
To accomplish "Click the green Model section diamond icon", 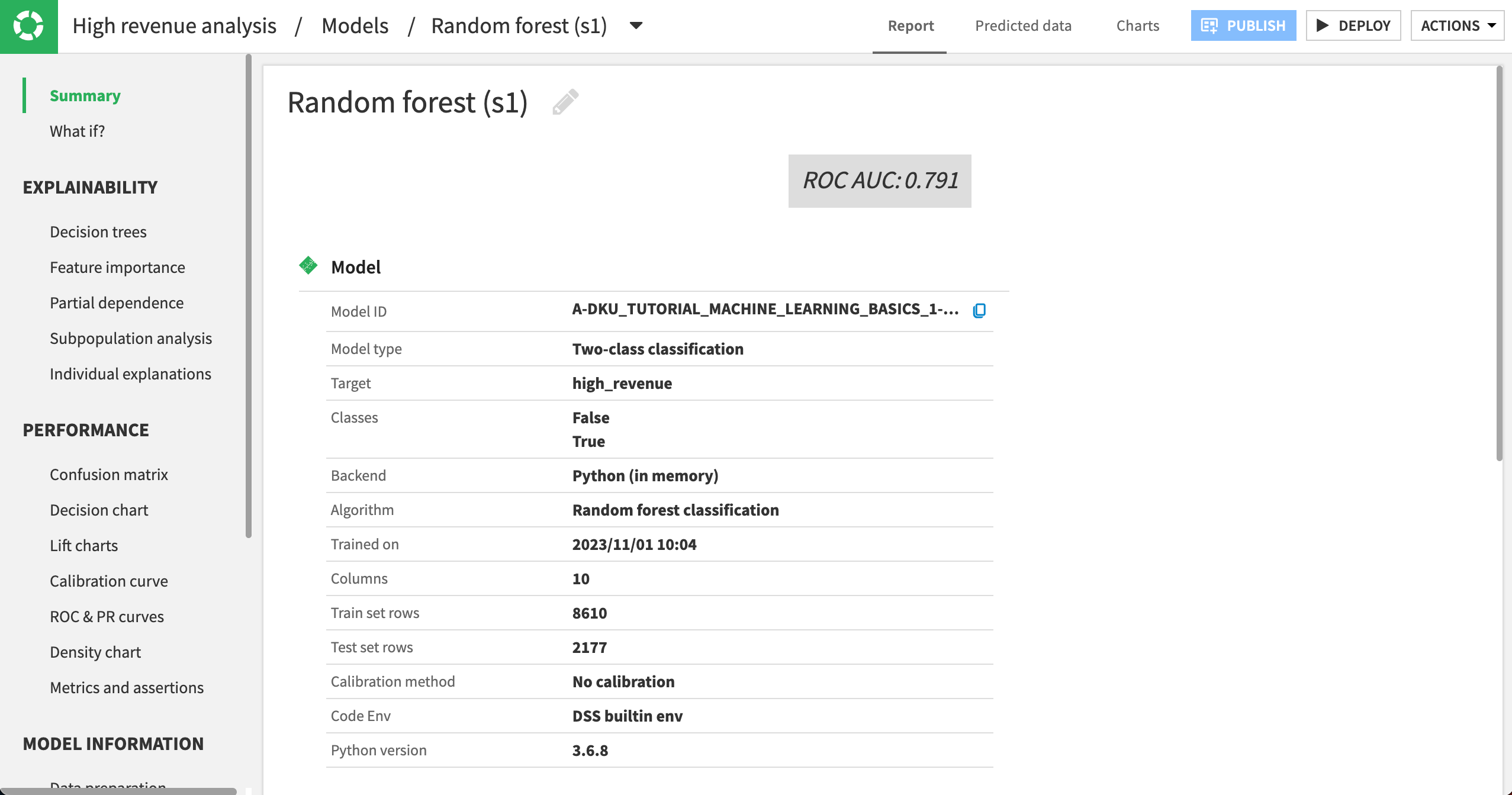I will [308, 266].
